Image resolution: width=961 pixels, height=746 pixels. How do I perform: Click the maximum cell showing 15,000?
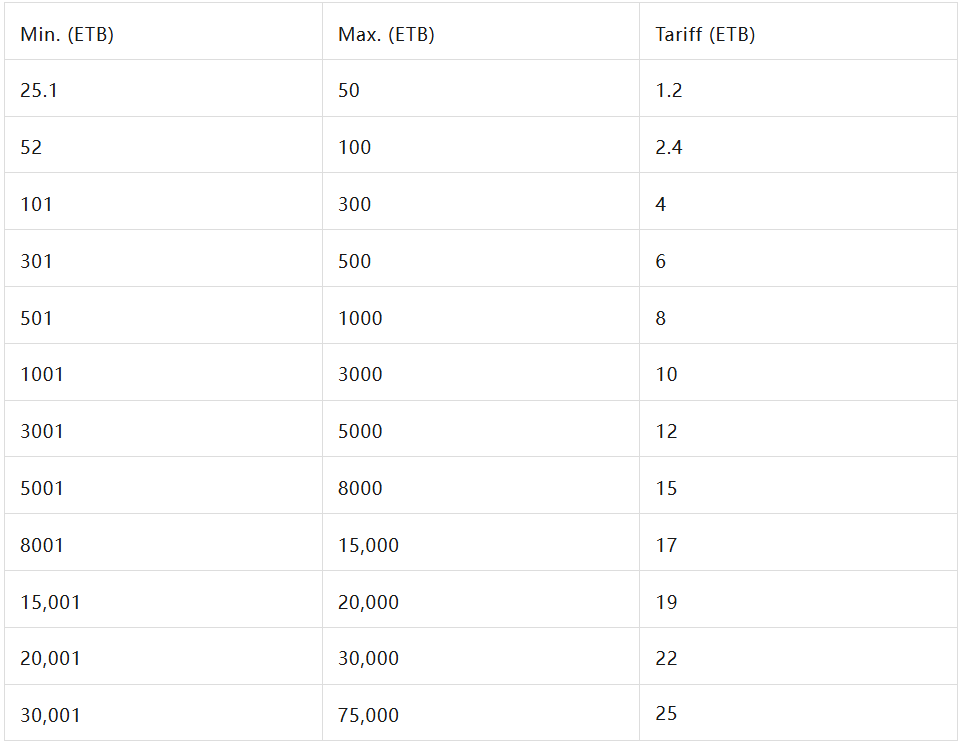pos(368,545)
